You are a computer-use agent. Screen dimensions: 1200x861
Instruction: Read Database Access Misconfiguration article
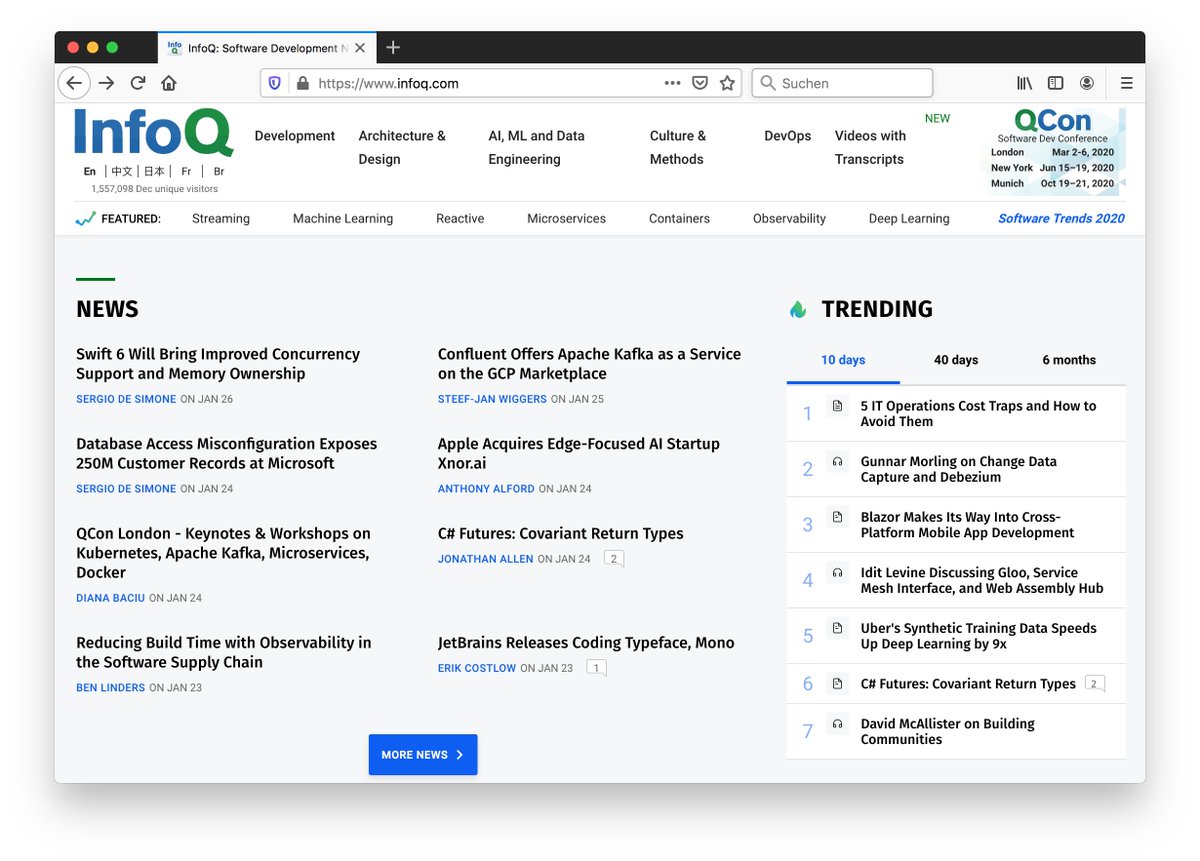click(227, 454)
